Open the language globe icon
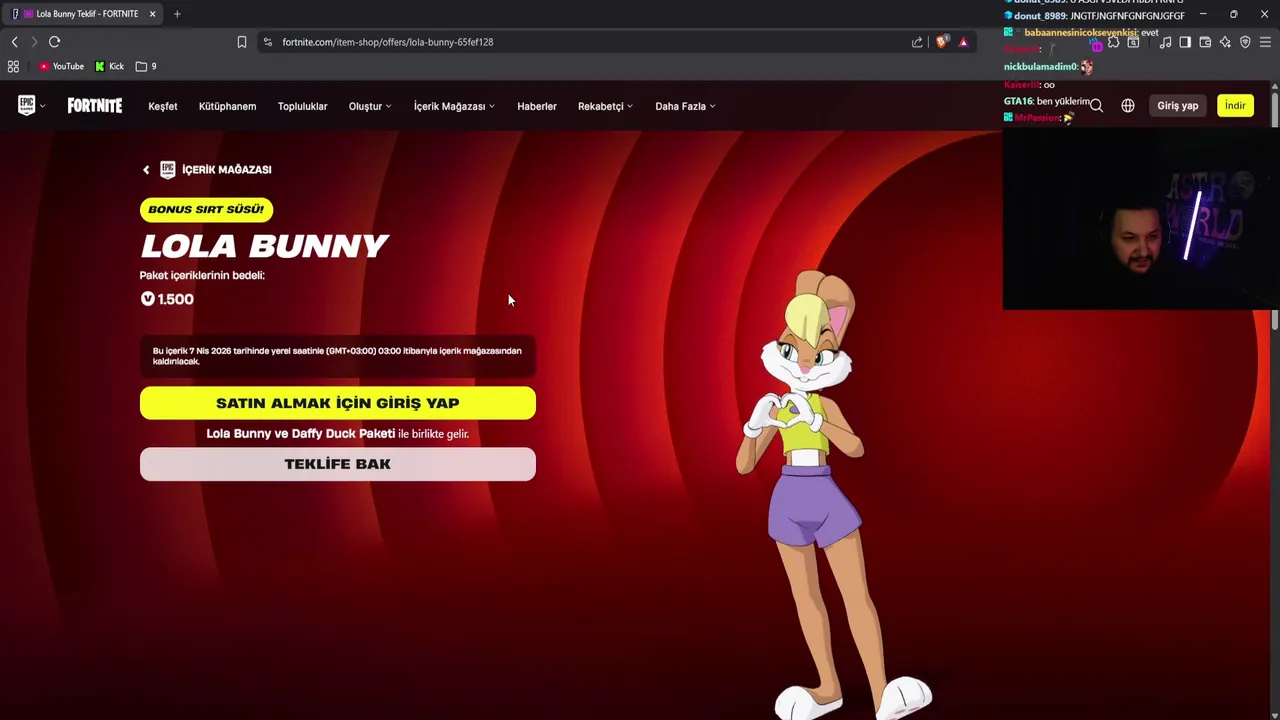The width and height of the screenshot is (1280, 720). coord(1128,106)
